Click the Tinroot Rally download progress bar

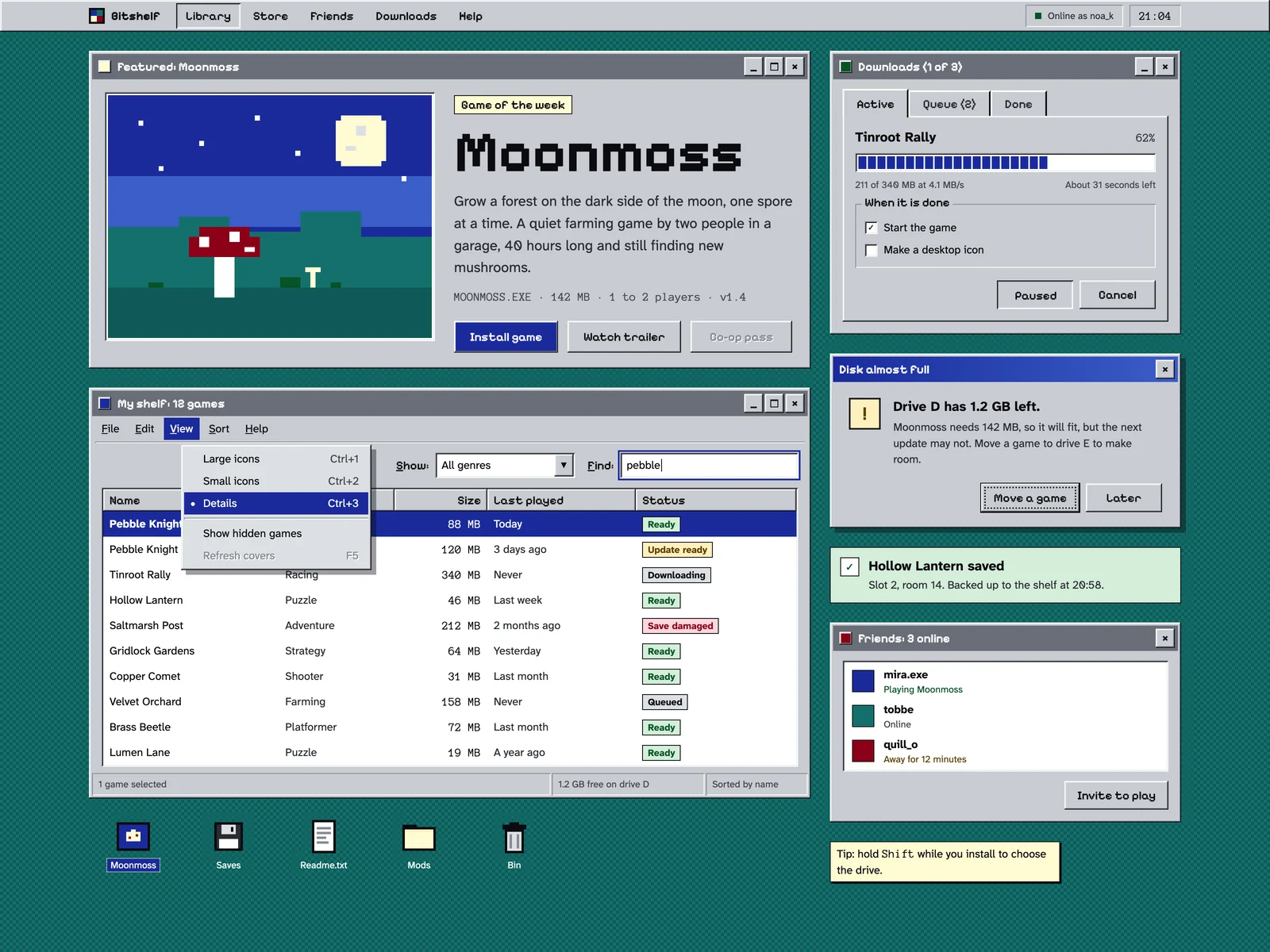(1005, 163)
